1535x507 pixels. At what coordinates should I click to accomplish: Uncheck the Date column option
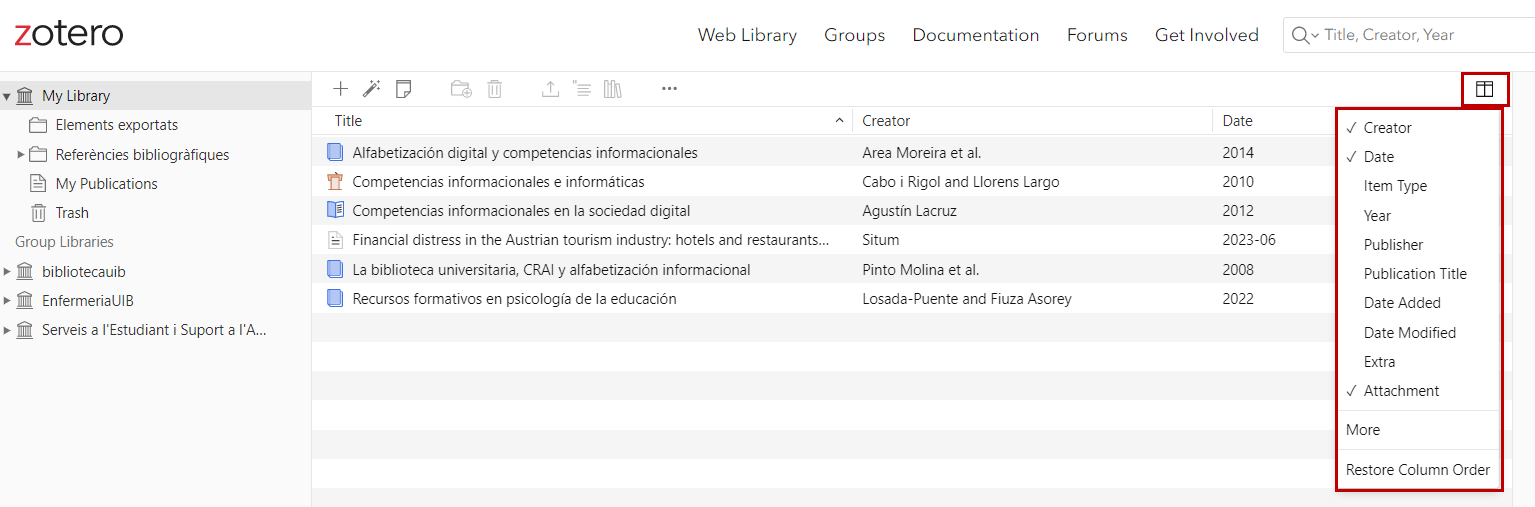(1419, 157)
